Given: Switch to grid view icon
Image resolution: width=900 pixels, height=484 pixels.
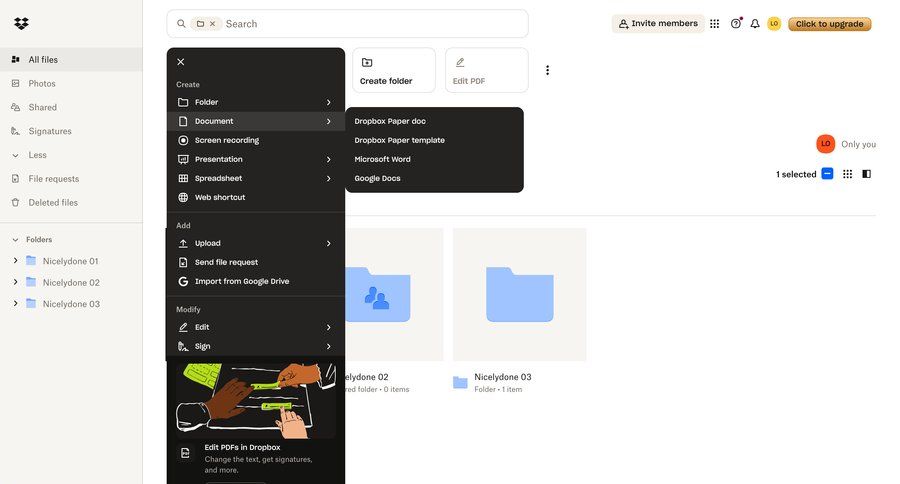Looking at the screenshot, I should [847, 174].
